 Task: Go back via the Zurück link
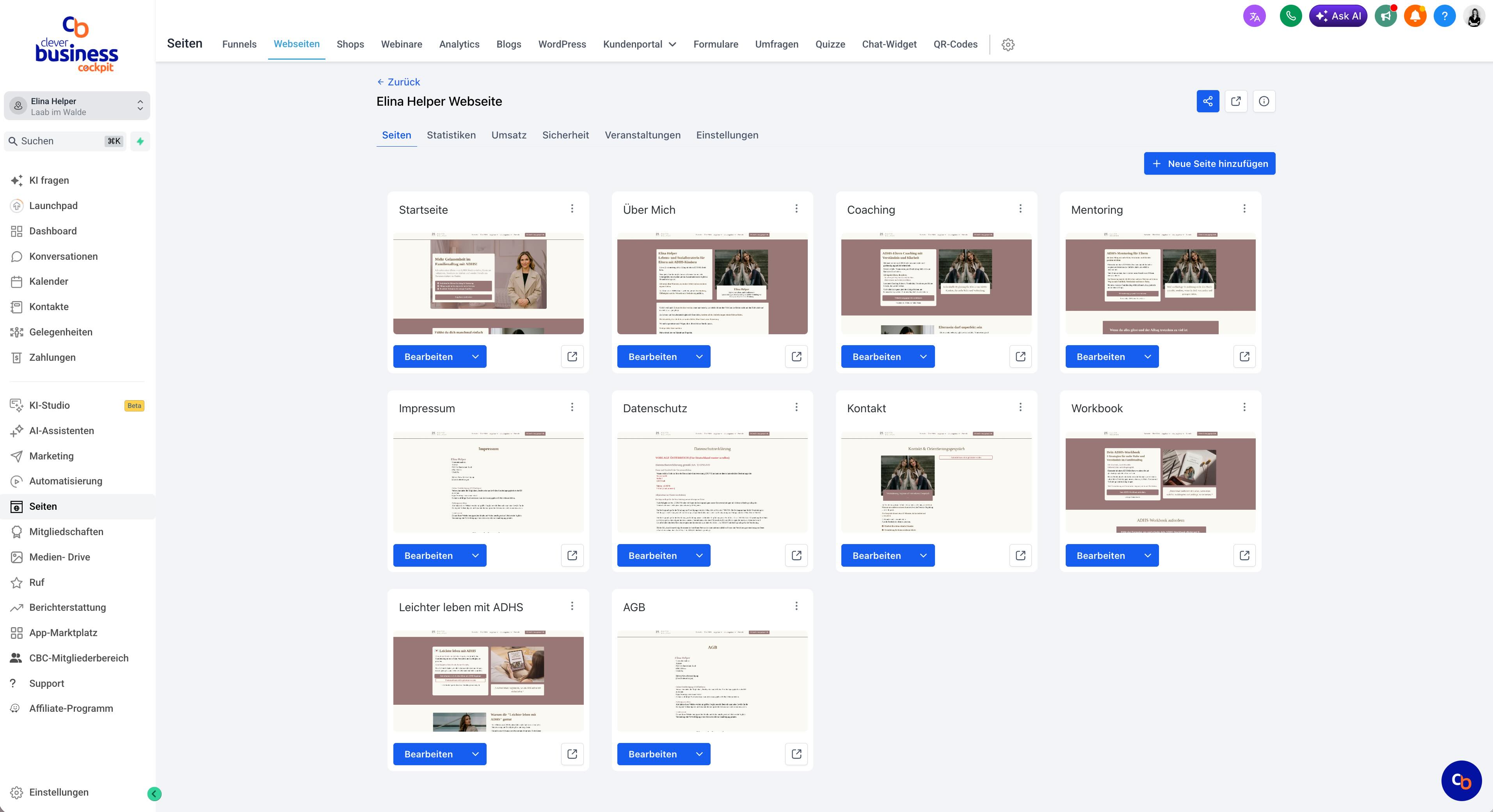398,82
